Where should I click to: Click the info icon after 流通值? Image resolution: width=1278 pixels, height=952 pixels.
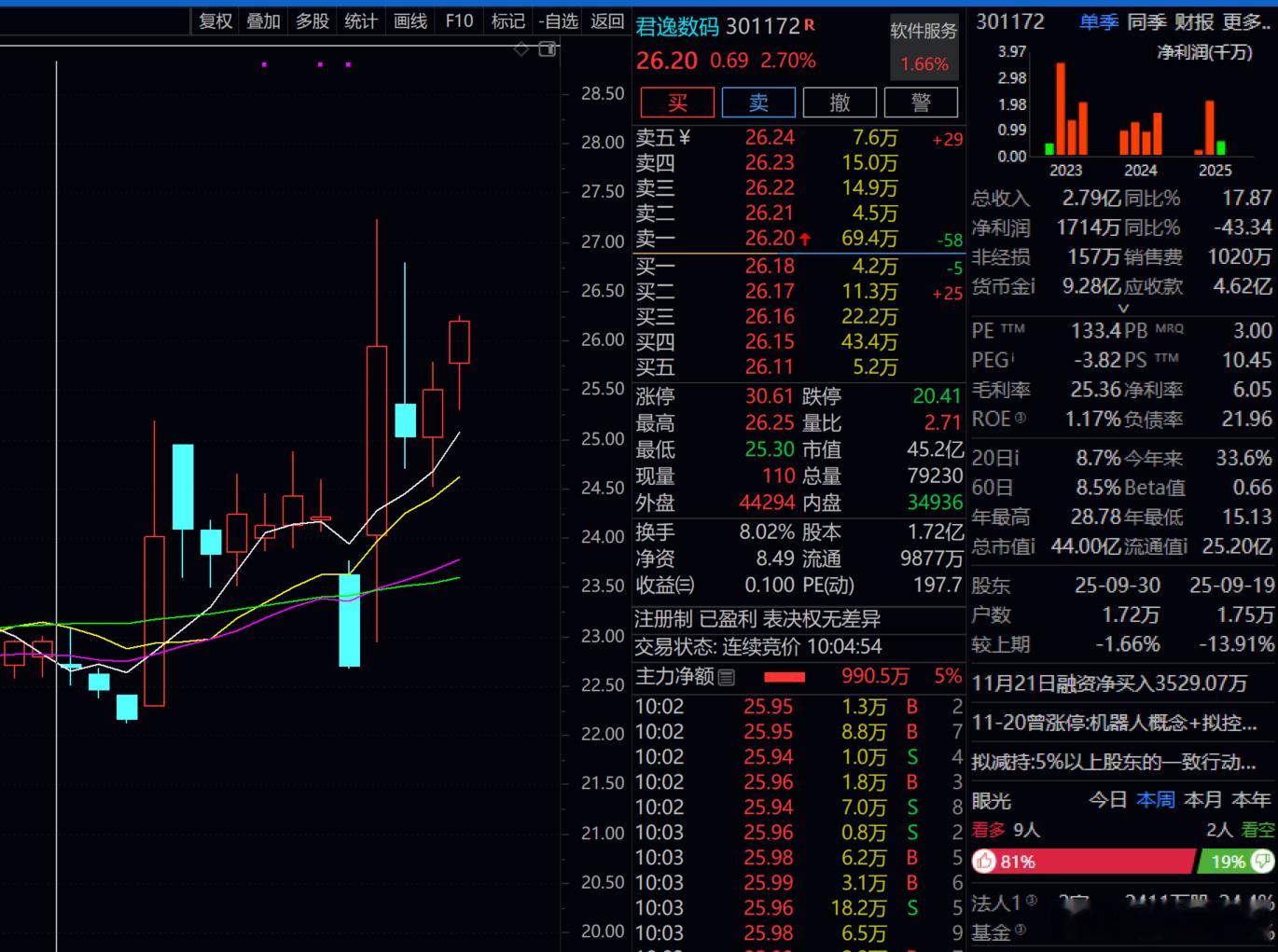1185,545
